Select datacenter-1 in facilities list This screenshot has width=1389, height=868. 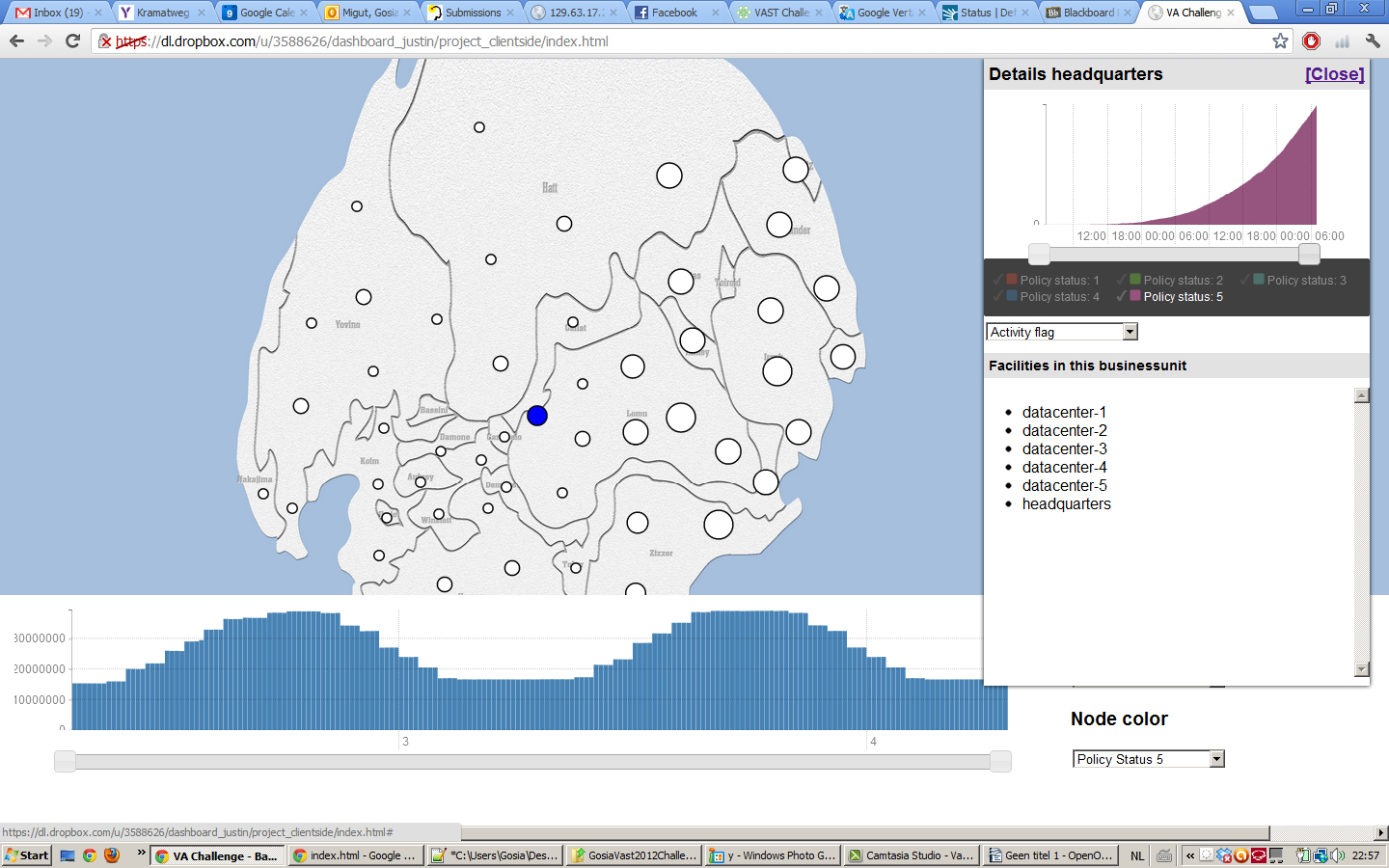click(1064, 412)
